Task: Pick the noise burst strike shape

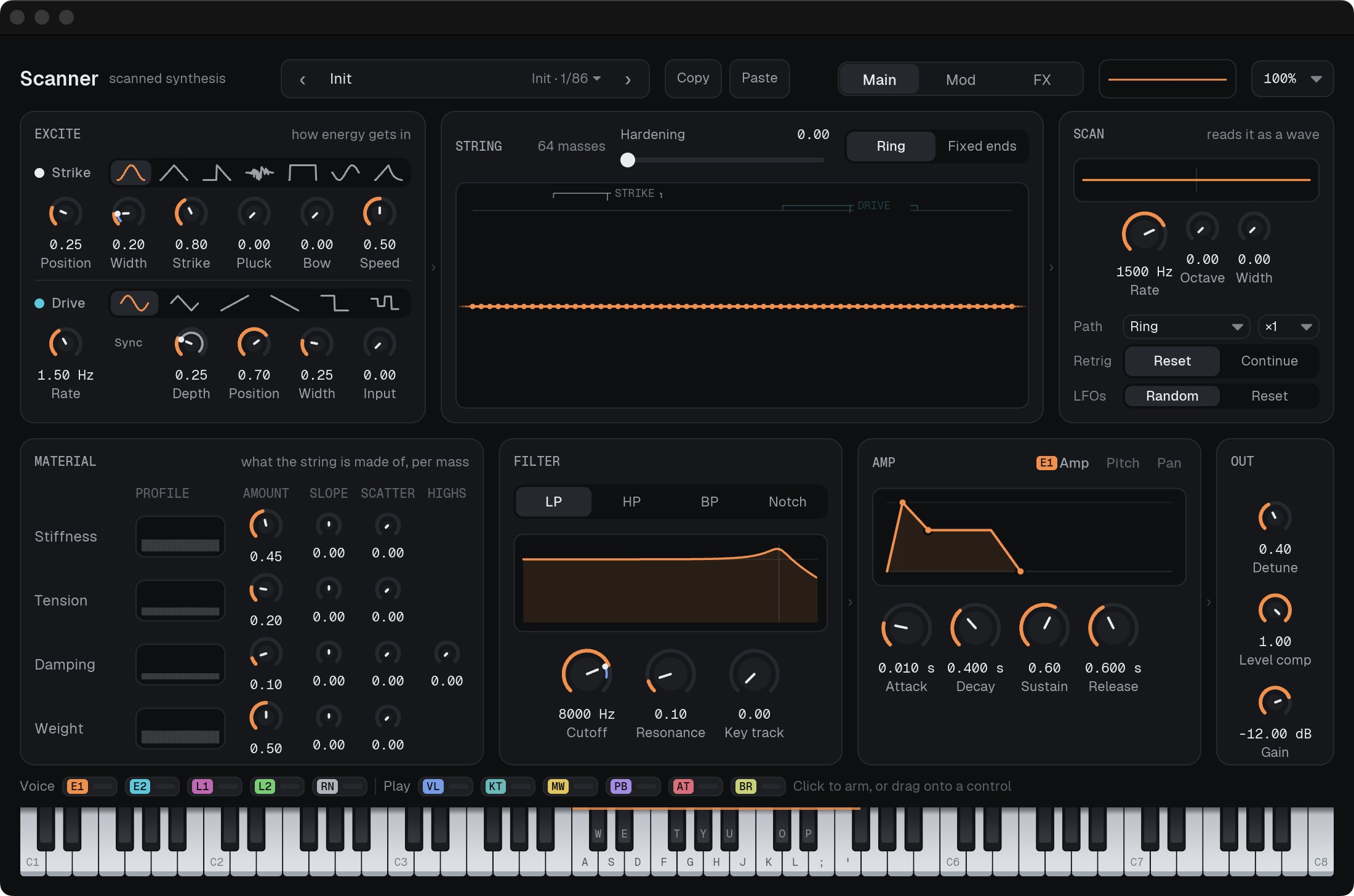Action: [x=260, y=173]
